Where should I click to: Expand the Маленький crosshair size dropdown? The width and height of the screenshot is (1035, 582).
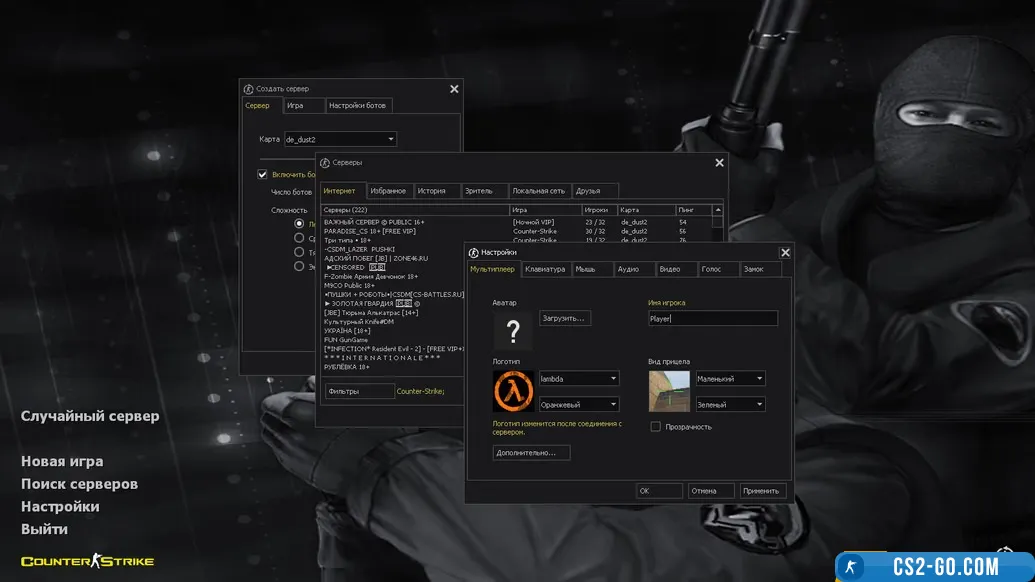pyautogui.click(x=730, y=379)
